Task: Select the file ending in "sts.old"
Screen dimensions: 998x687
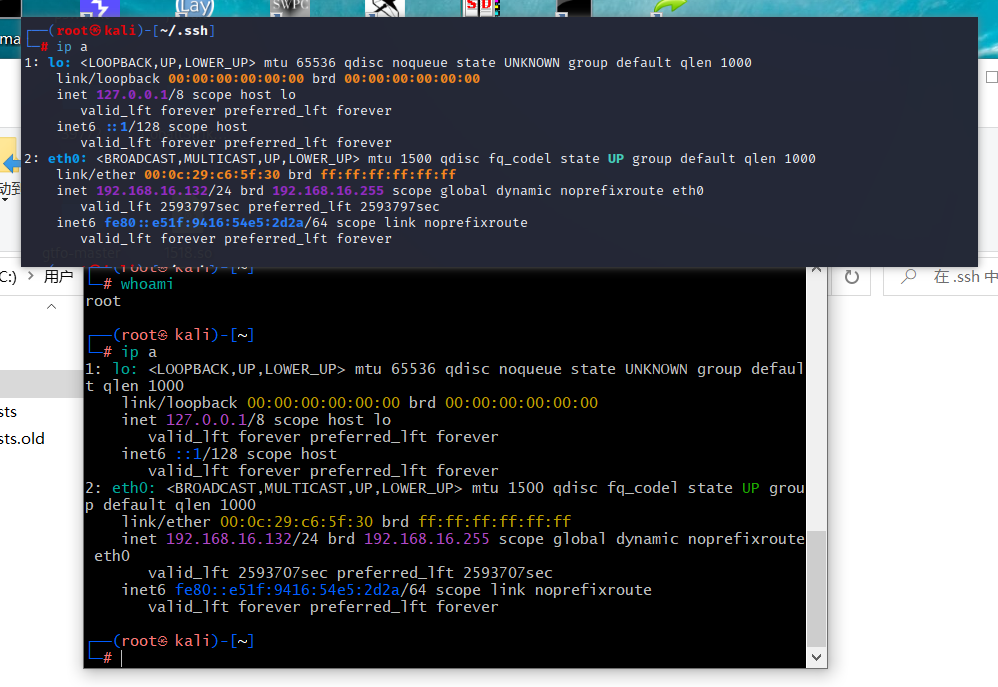Action: click(x=22, y=439)
